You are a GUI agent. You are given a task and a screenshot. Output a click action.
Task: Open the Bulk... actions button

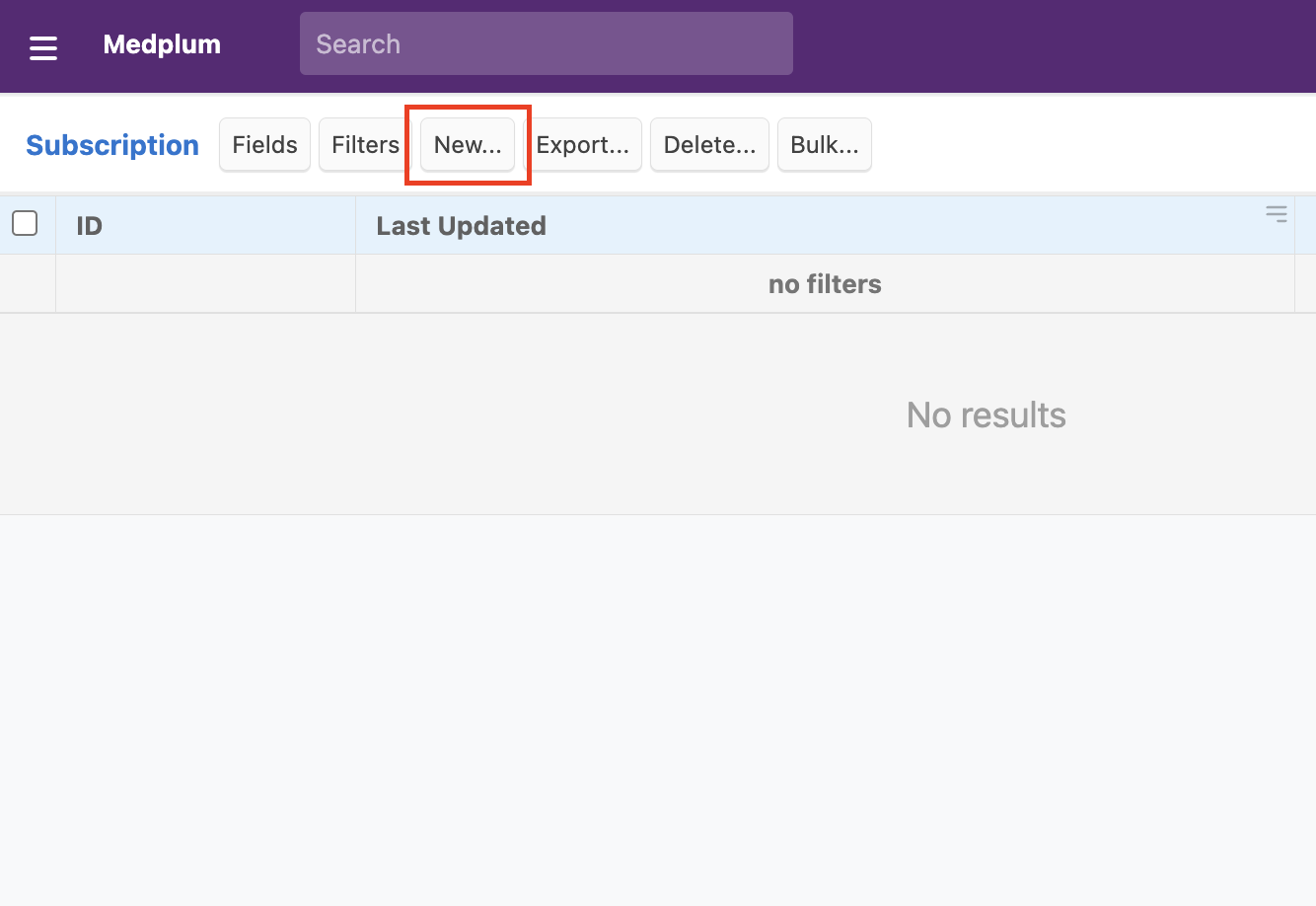tap(824, 145)
